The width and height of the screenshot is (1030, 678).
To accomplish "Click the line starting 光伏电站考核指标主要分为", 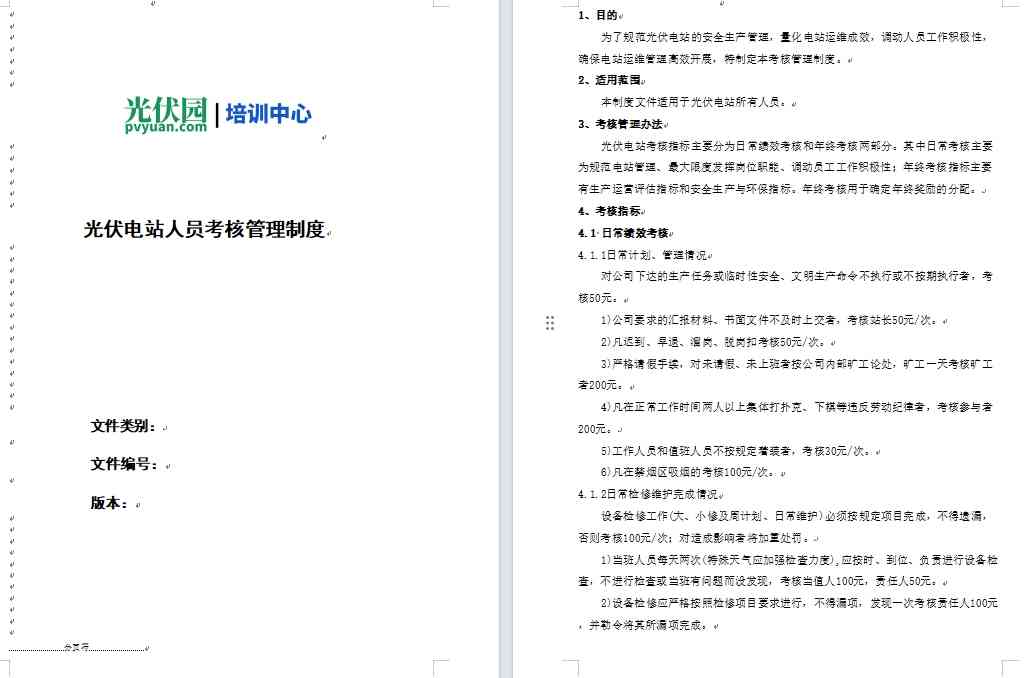I will click(x=796, y=145).
